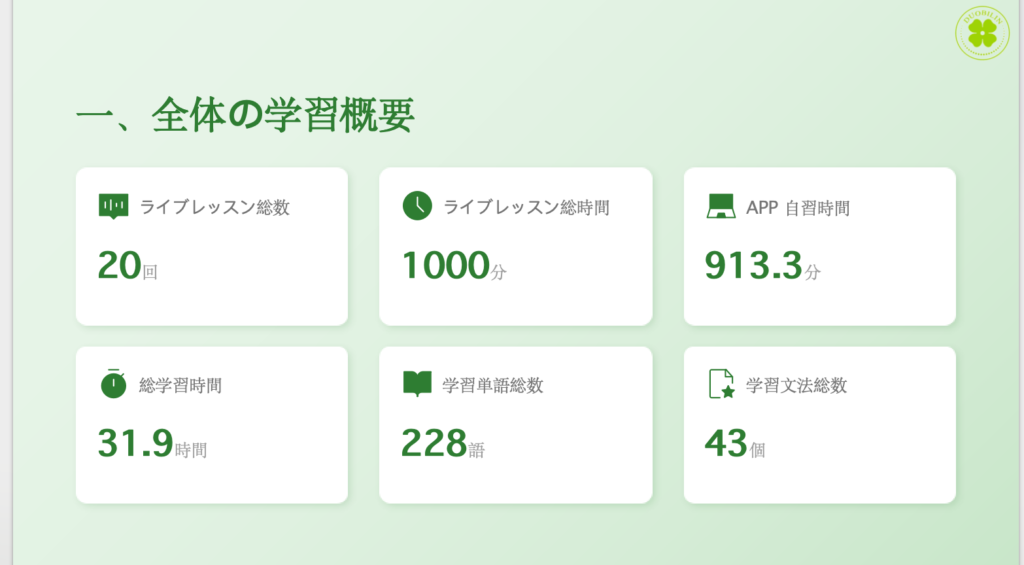Select the 31.9時間 total study value
1024x565 pixels.
click(x=152, y=445)
